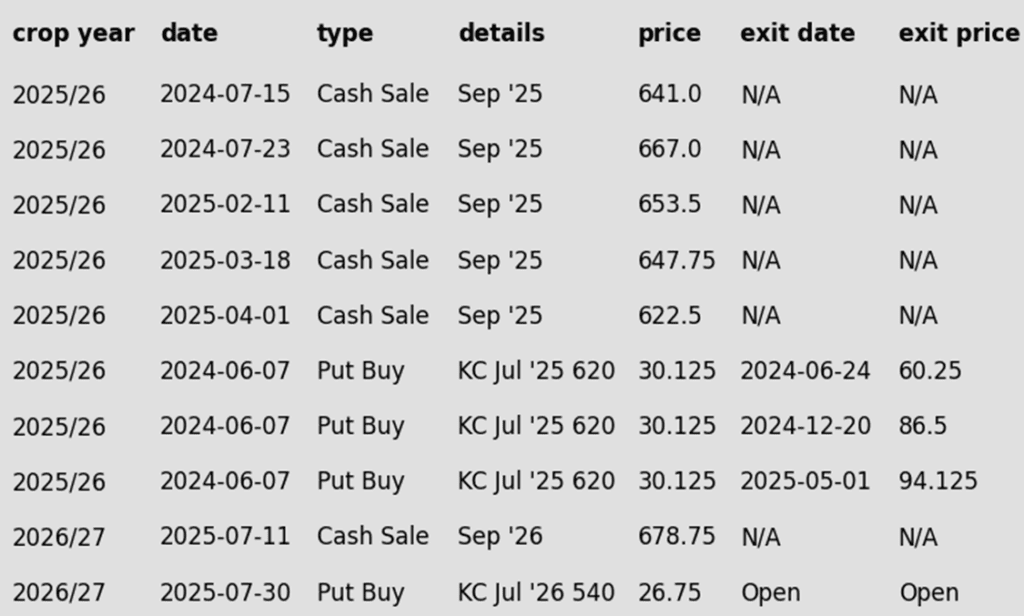Select the price cell 26.75
Viewport: 1024px width, 616px height.
pos(669,592)
